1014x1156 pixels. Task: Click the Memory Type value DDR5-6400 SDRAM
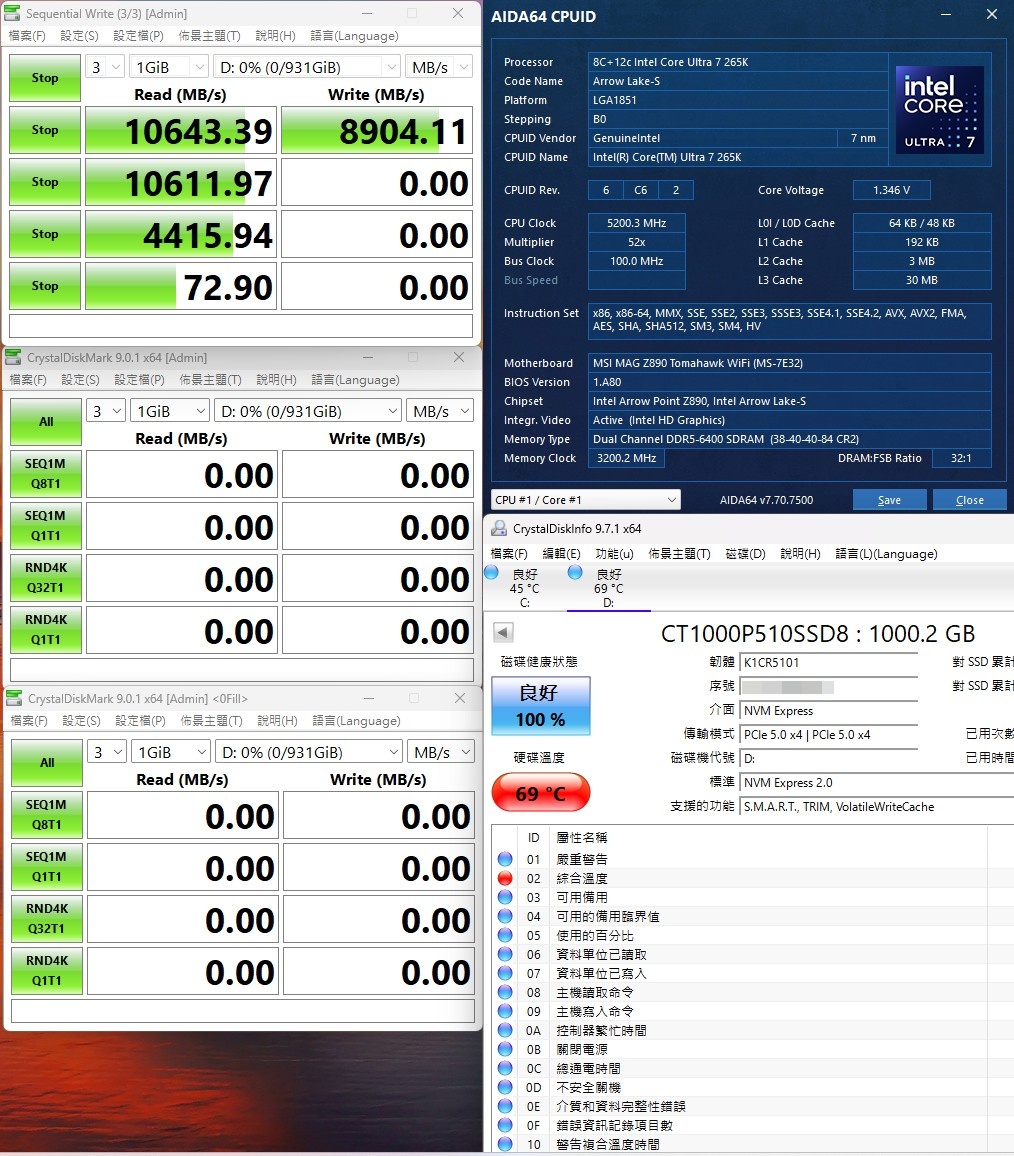tap(789, 439)
